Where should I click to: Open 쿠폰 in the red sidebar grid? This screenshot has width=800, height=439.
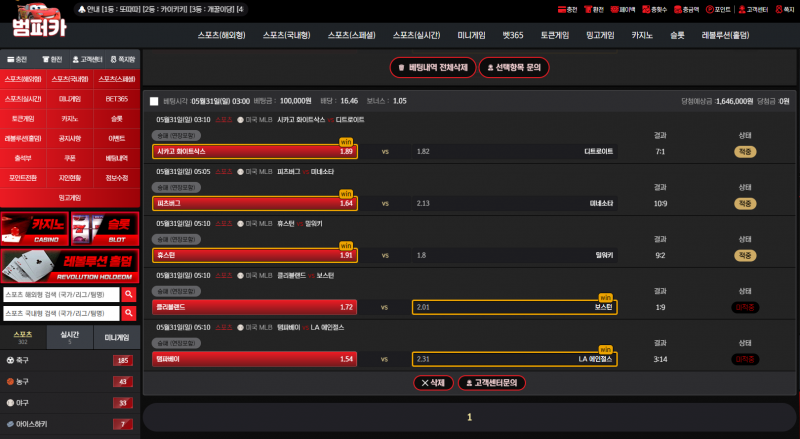point(70,158)
